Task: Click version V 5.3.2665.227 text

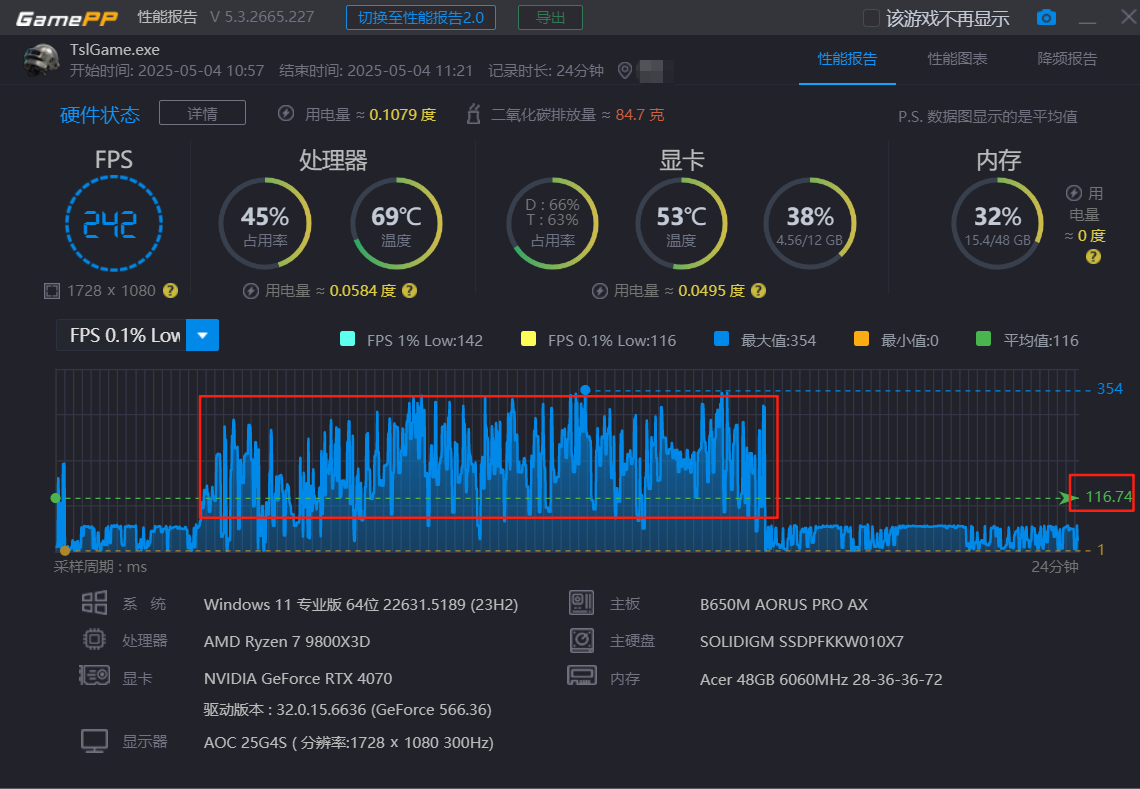Action: 262,17
